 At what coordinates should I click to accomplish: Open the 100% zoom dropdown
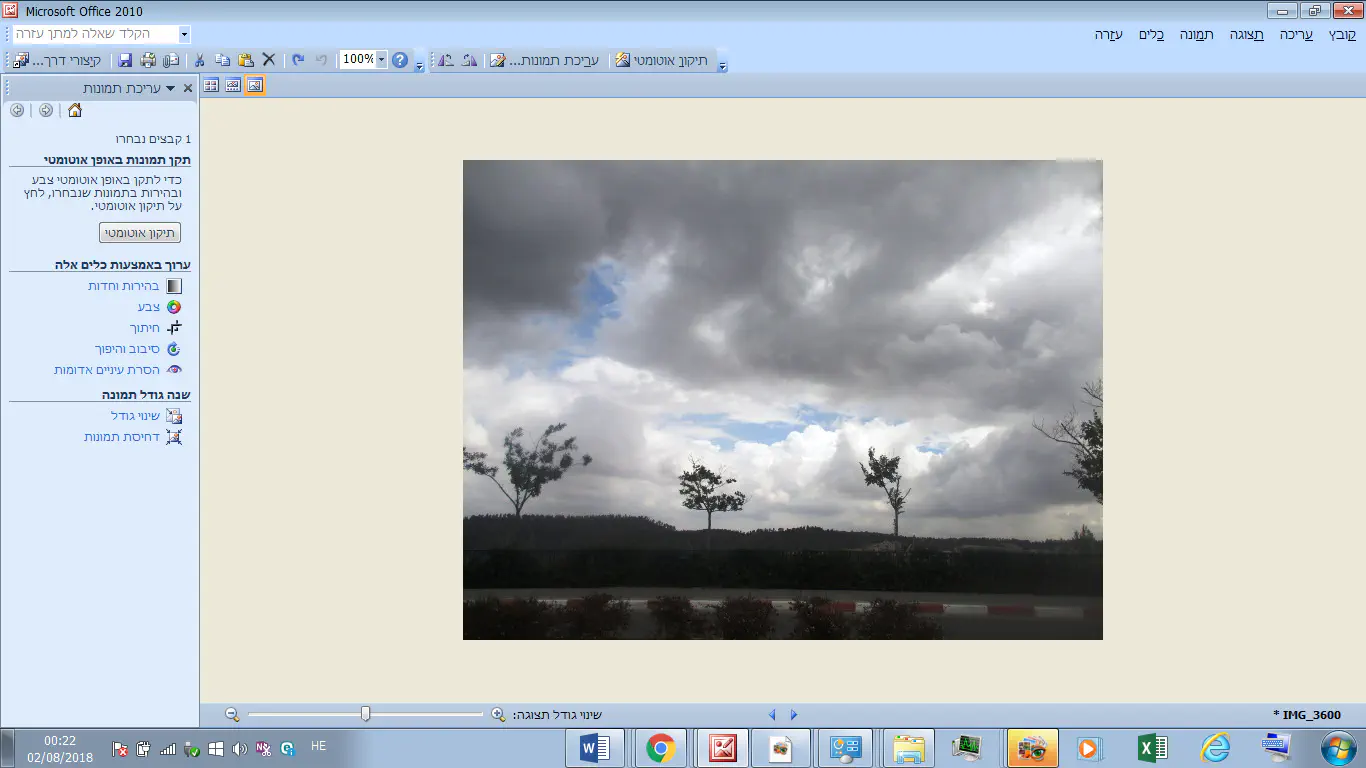pos(381,60)
